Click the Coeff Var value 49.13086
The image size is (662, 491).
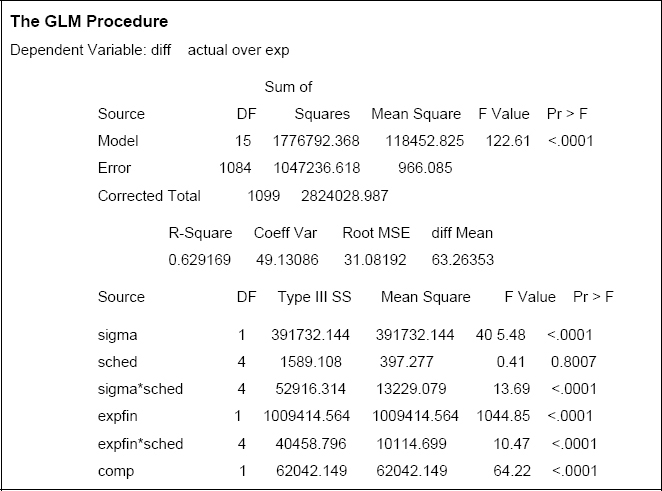(x=285, y=260)
